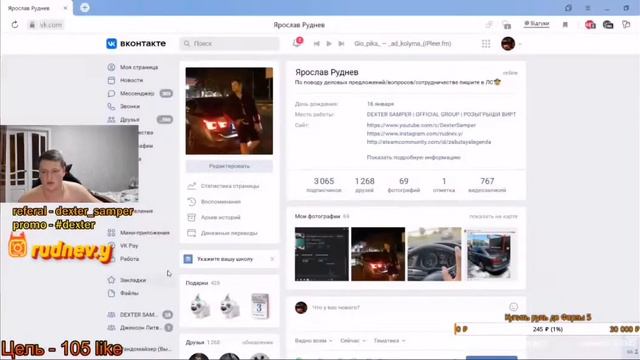The image size is (640, 360).
Task: Click the steamcommunity profile link
Action: (429, 142)
